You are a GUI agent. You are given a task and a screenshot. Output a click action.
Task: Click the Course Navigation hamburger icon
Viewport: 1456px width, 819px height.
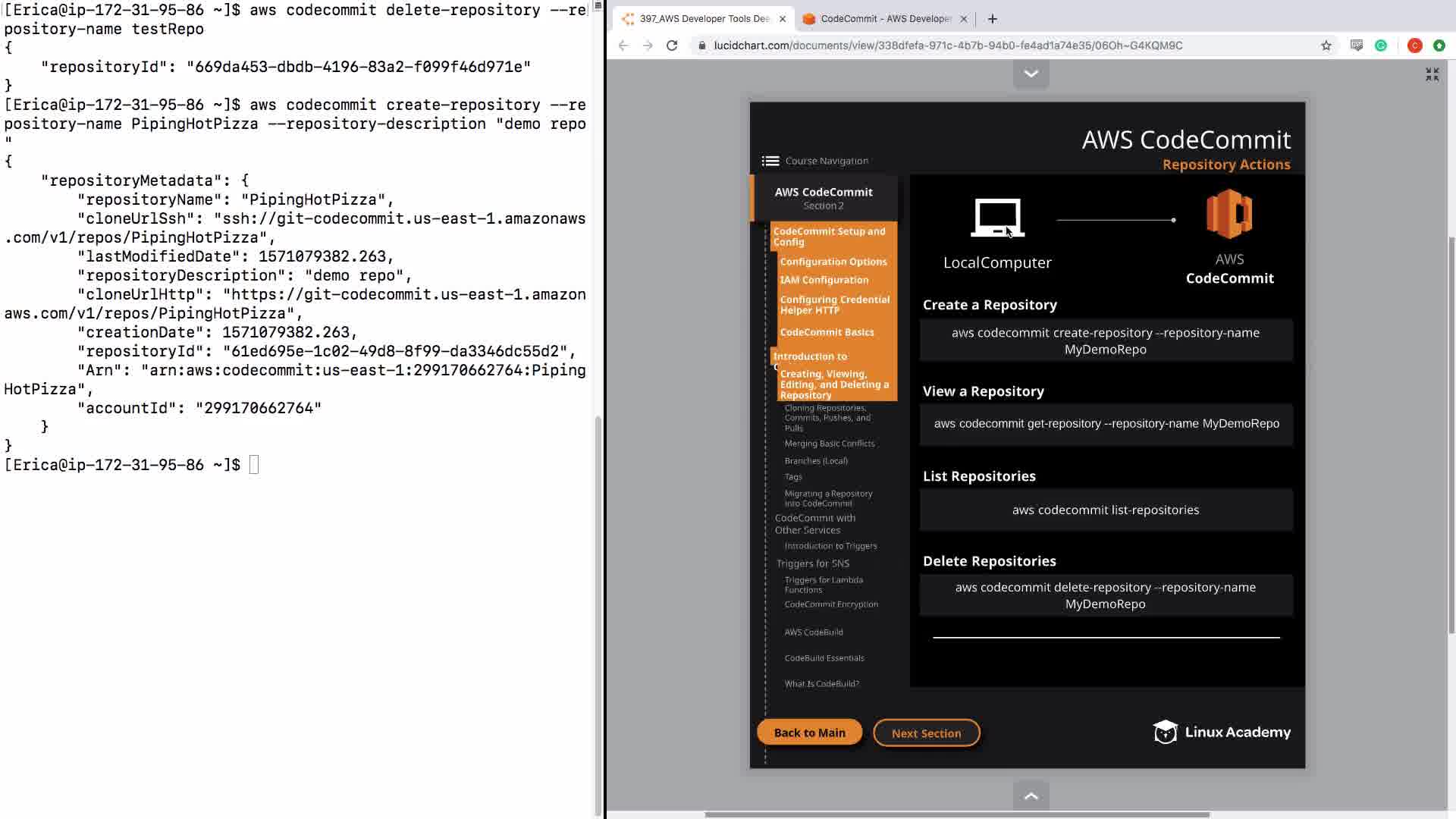pyautogui.click(x=770, y=161)
